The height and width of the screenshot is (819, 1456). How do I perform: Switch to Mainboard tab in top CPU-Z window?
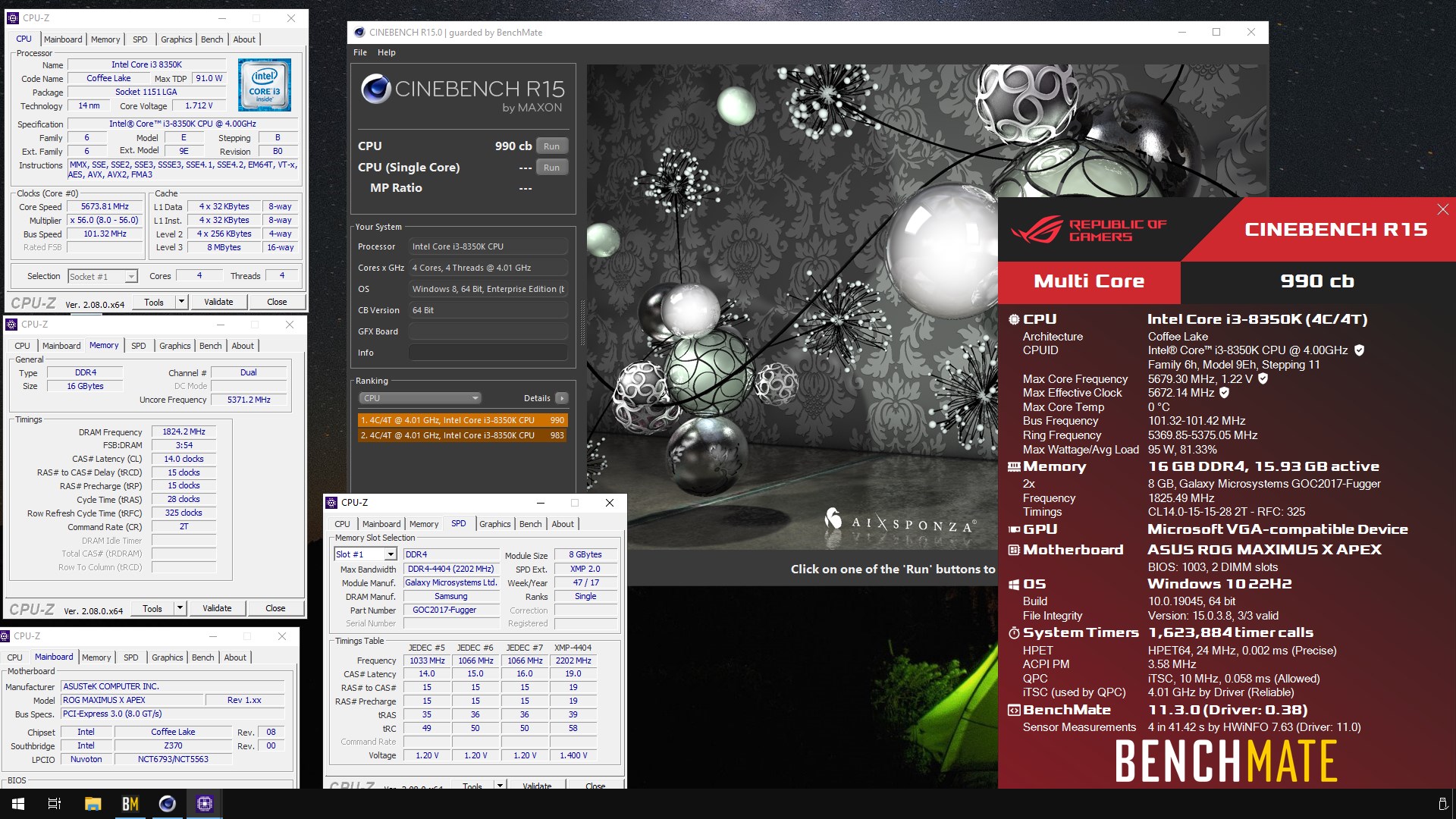(x=62, y=39)
